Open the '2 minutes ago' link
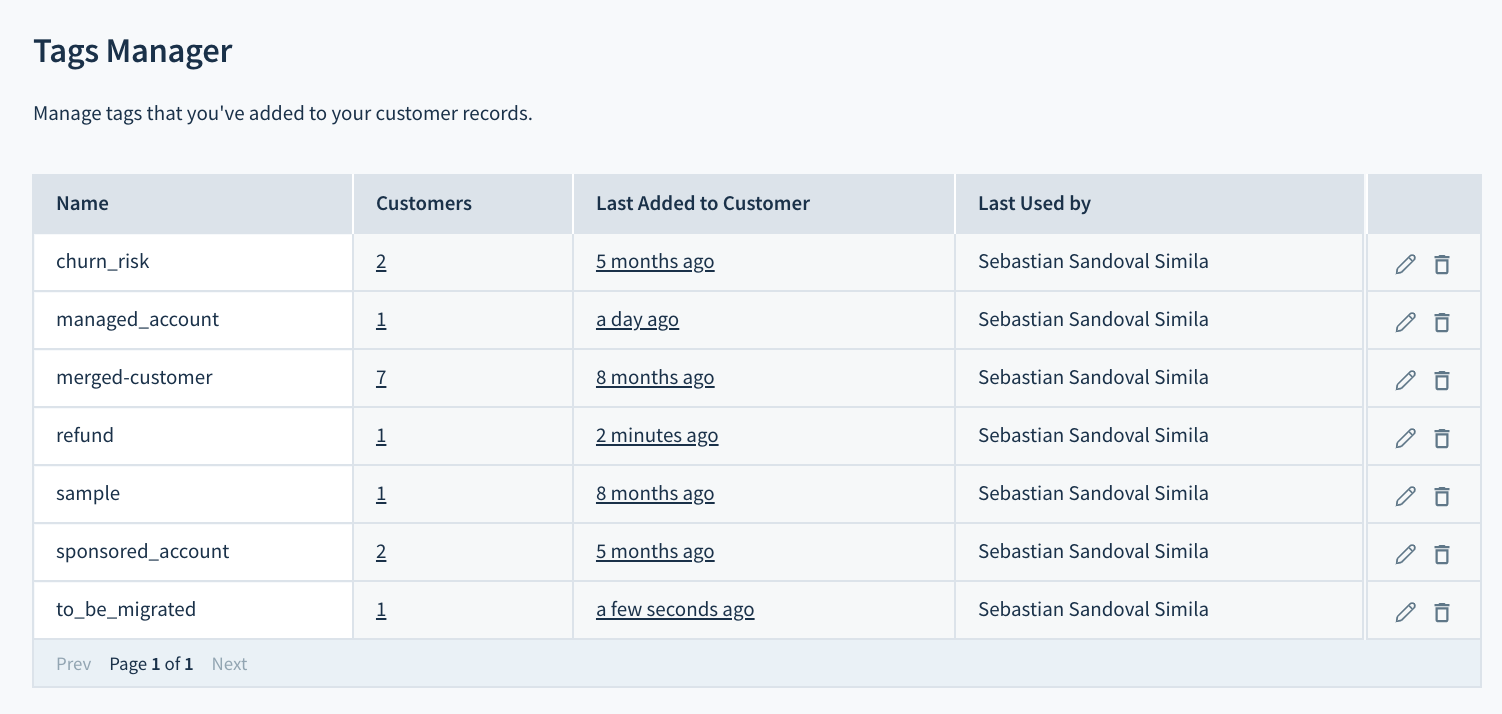 657,436
